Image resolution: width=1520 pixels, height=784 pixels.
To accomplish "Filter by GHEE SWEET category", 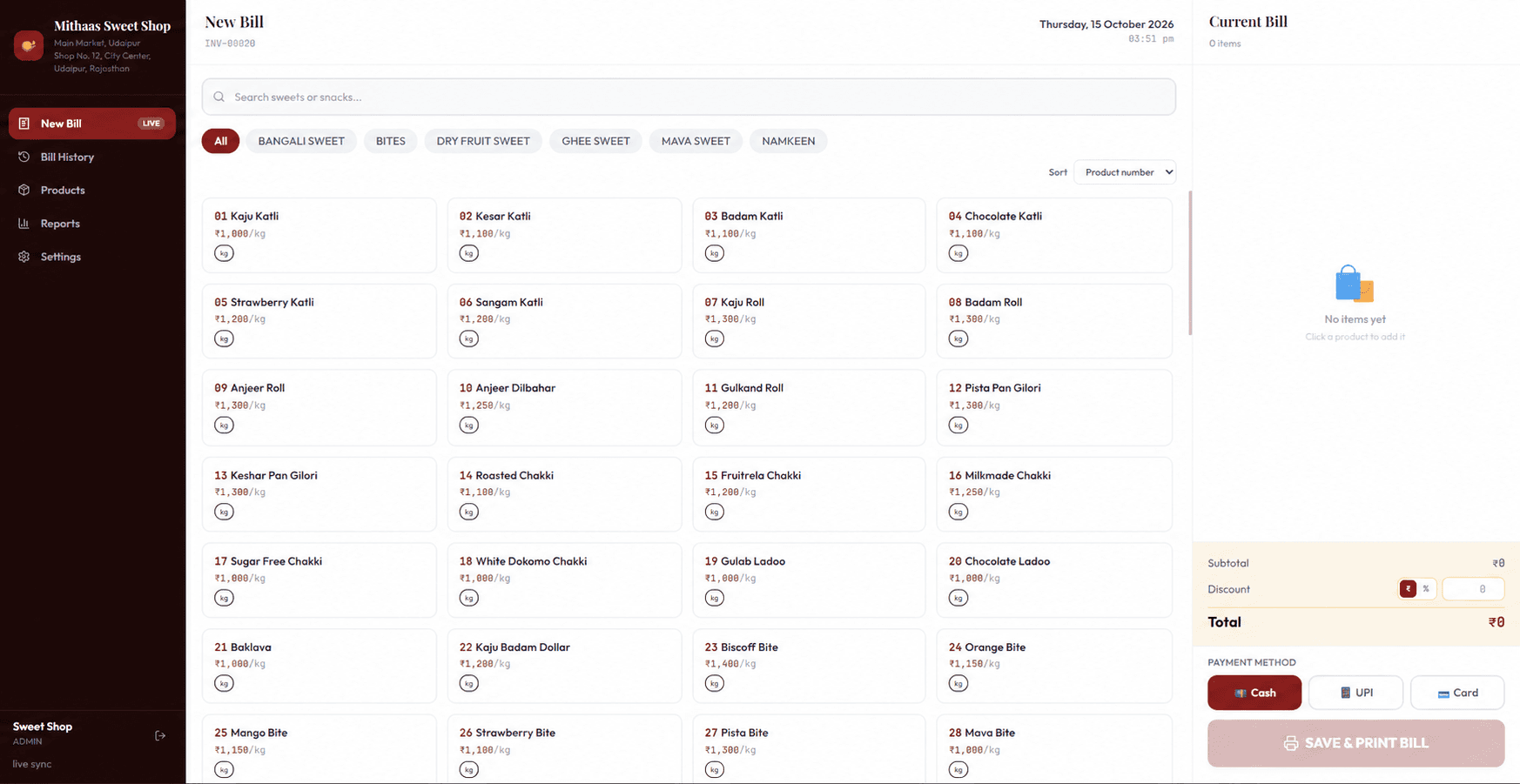I will [595, 141].
